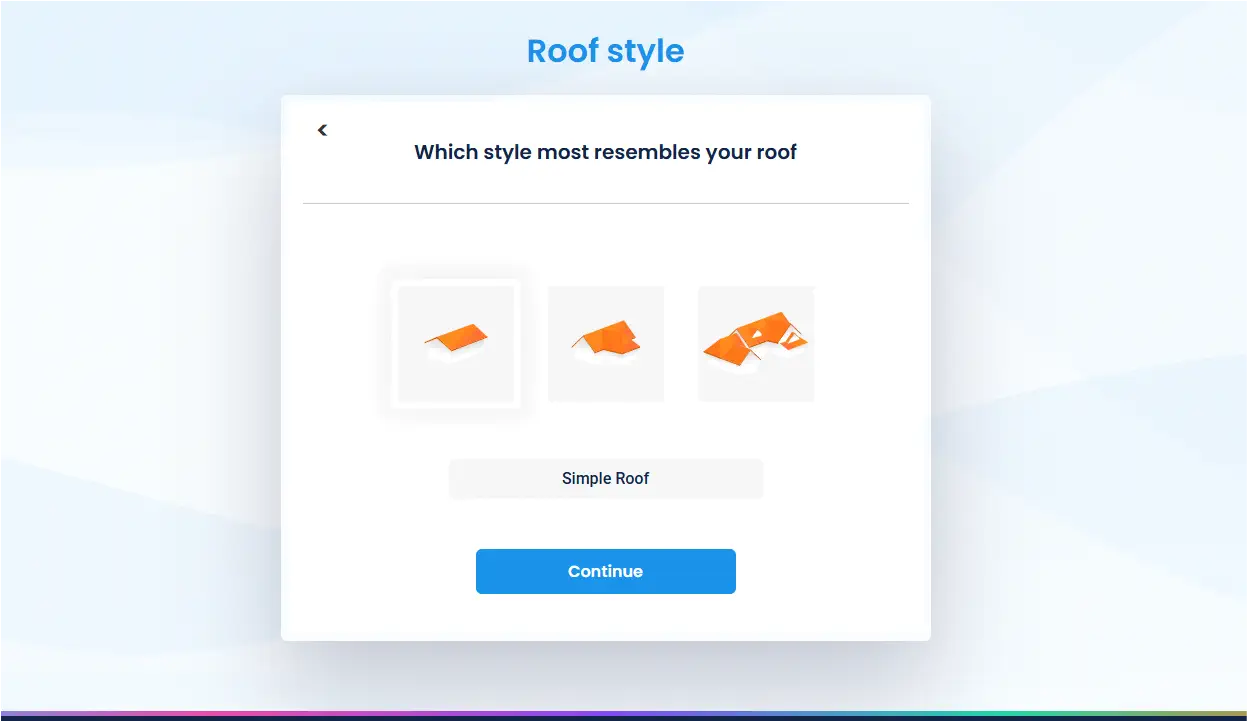Click the "Which style most resembles" question text
This screenshot has height=721, width=1247.
(x=606, y=153)
